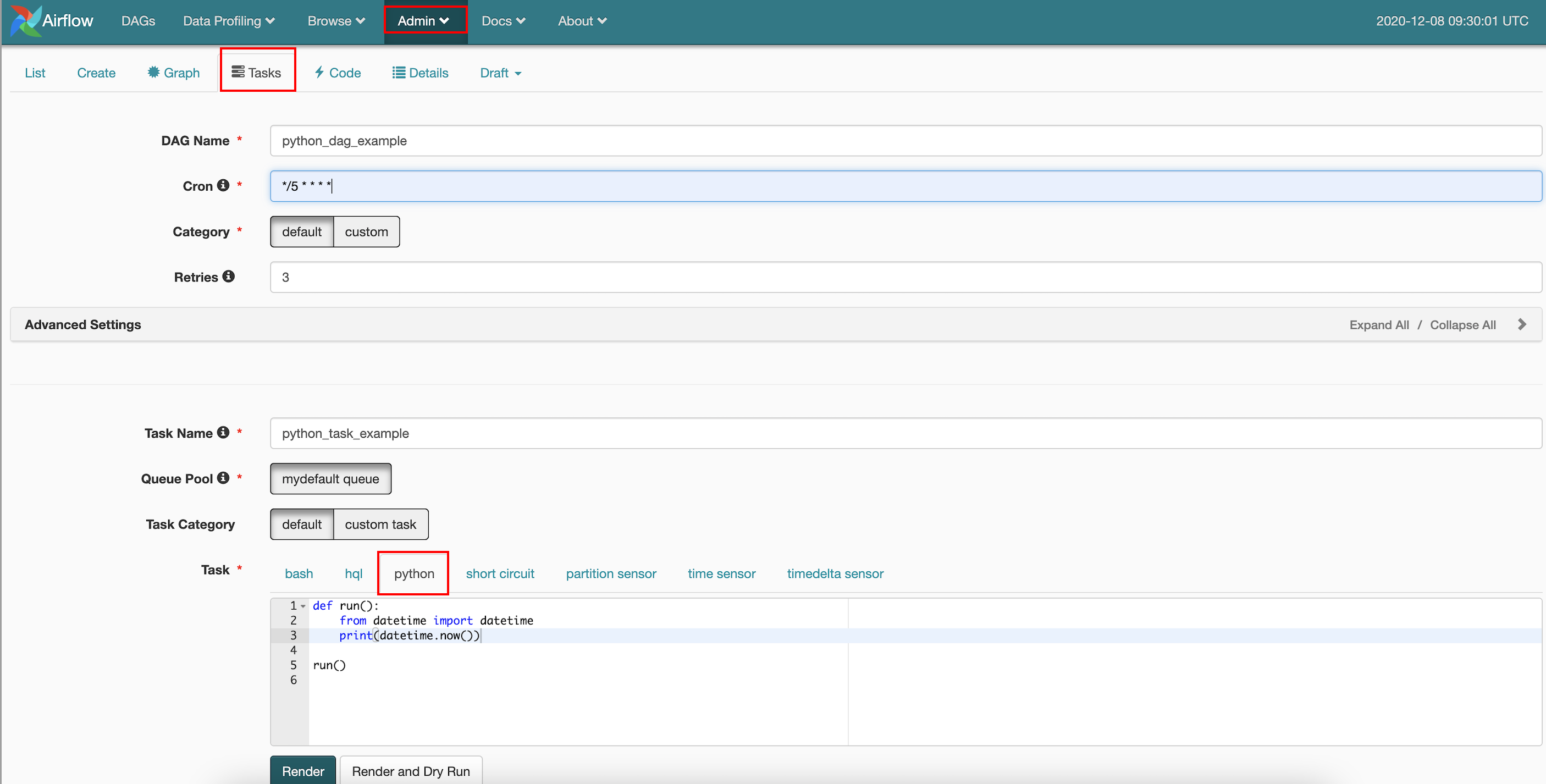Viewport: 1546px width, 784px height.
Task: Toggle the mydefault queue pool button
Action: (x=330, y=478)
